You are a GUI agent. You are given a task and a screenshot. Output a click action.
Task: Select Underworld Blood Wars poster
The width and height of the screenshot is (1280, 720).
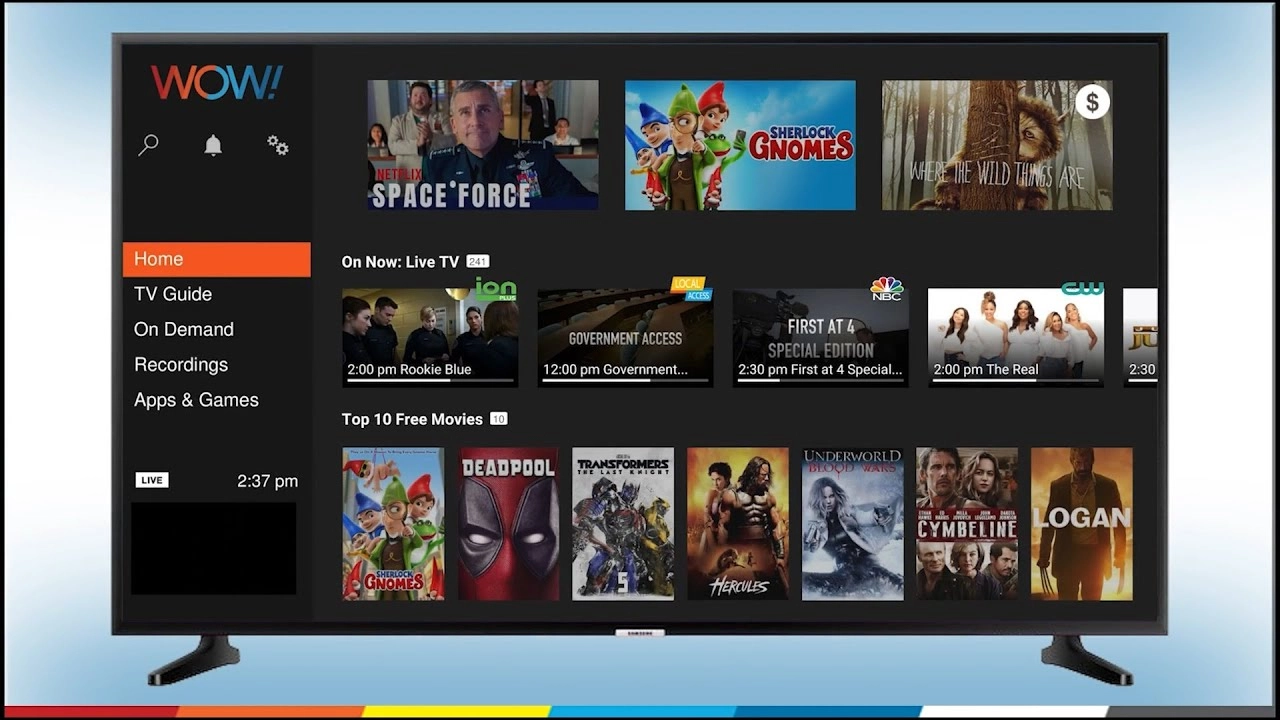853,524
